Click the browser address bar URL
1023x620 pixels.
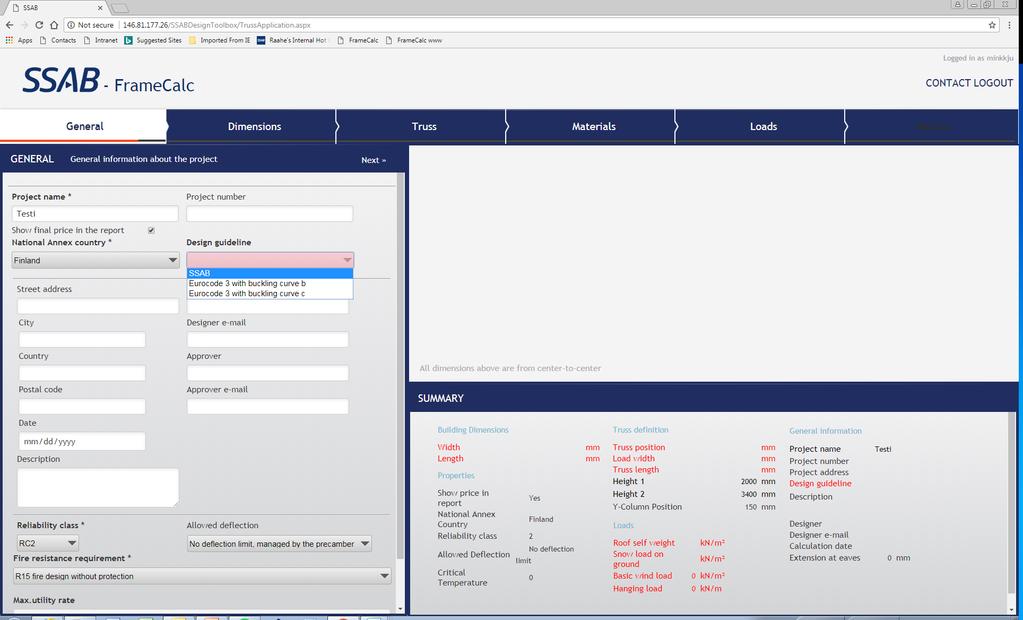click(217, 25)
